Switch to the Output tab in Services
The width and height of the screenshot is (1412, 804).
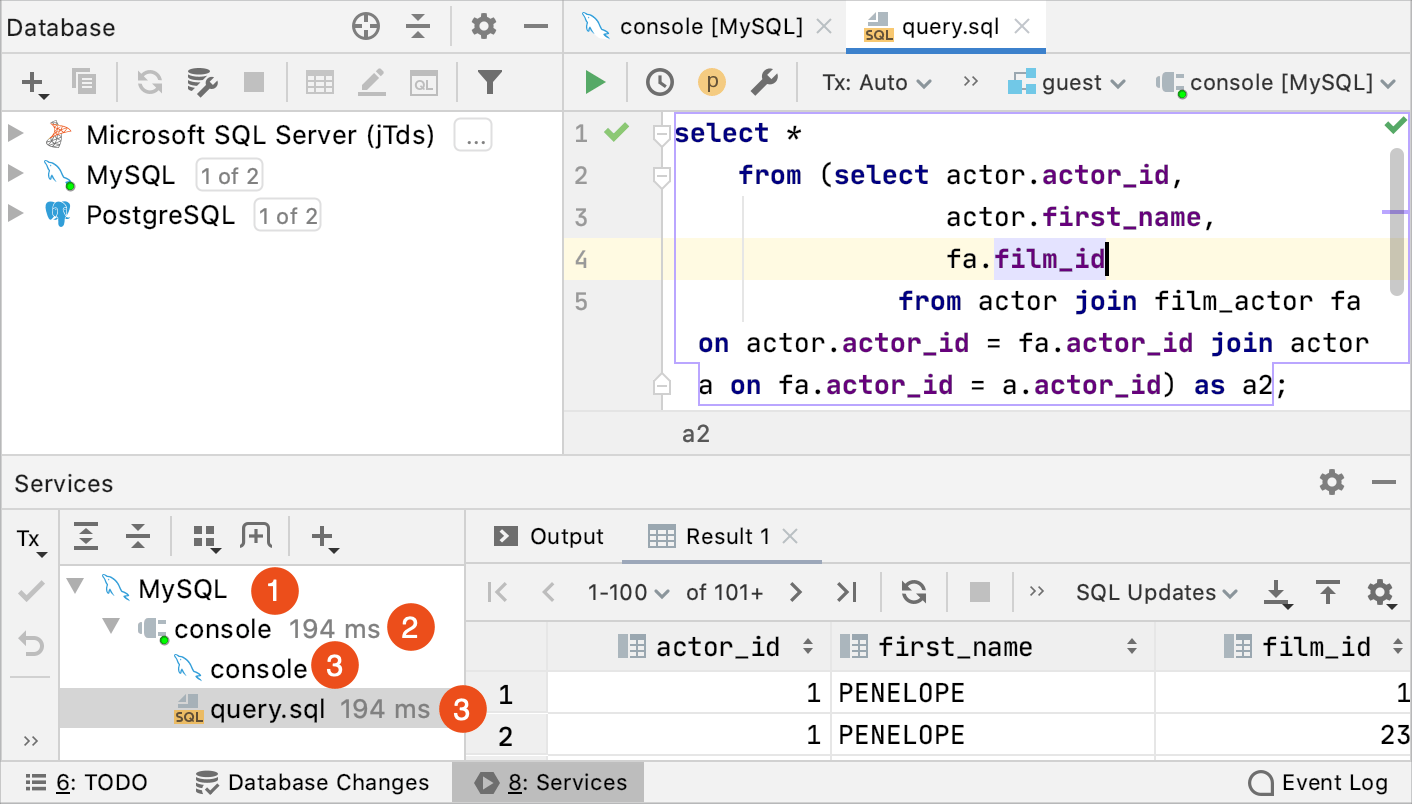coord(549,537)
